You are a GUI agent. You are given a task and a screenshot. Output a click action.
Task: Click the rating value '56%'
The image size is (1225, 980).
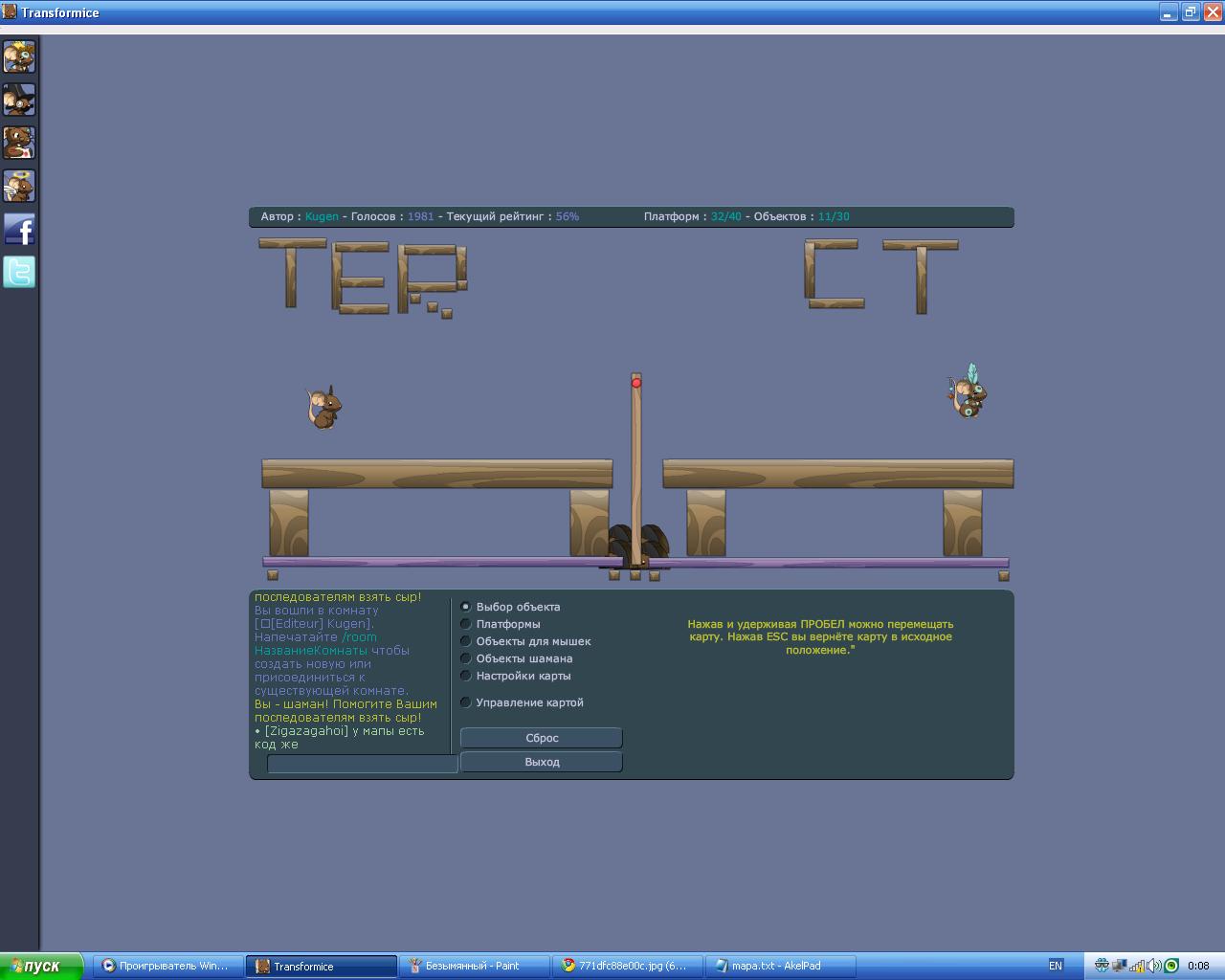[x=567, y=216]
